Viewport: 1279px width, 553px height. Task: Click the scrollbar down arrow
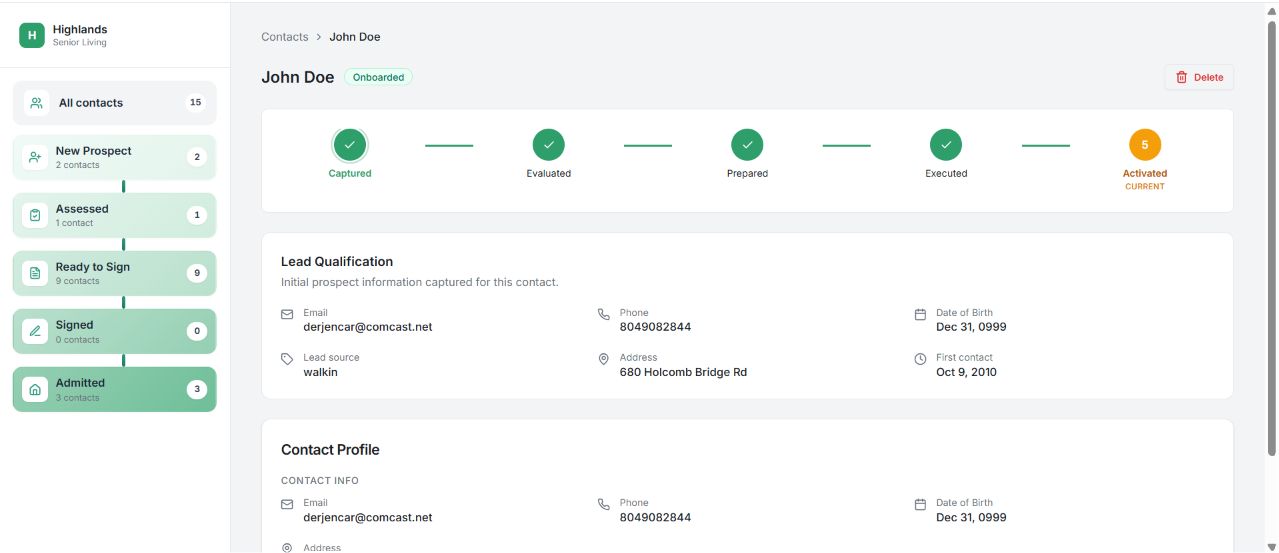click(x=1272, y=545)
